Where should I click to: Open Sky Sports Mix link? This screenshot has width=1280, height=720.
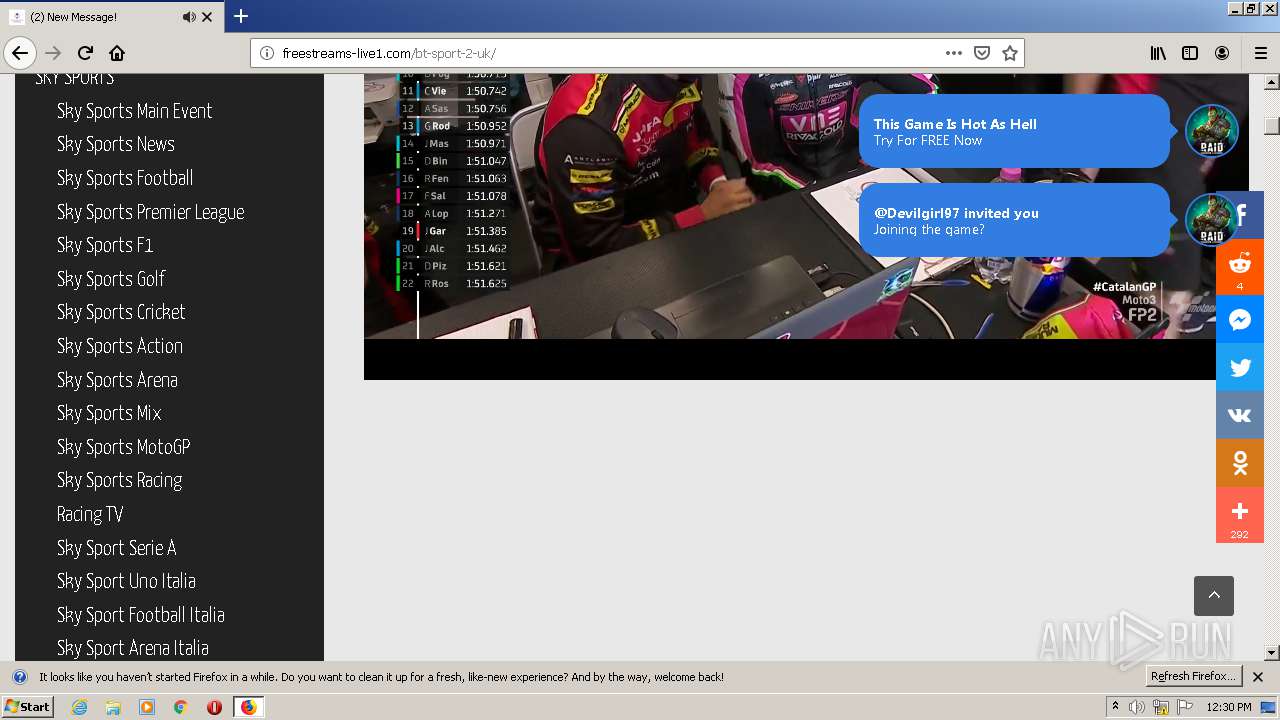click(x=109, y=413)
